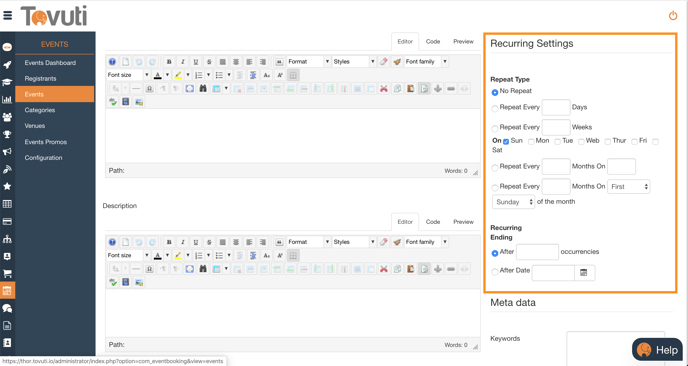Switch to the Code tab of upper editor
Screen dimensions: 688x366
433,42
